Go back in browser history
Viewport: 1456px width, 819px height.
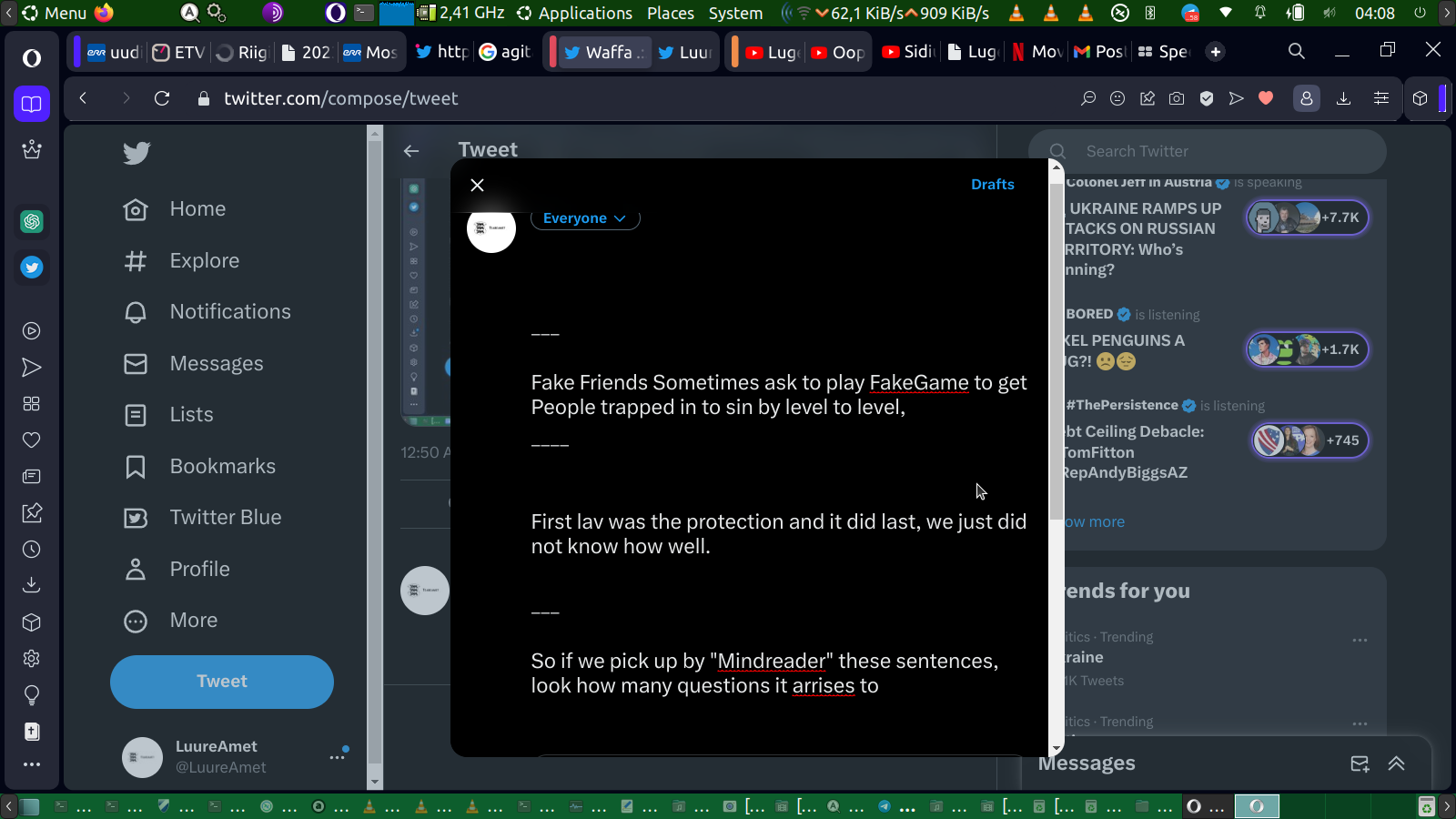coord(83,98)
